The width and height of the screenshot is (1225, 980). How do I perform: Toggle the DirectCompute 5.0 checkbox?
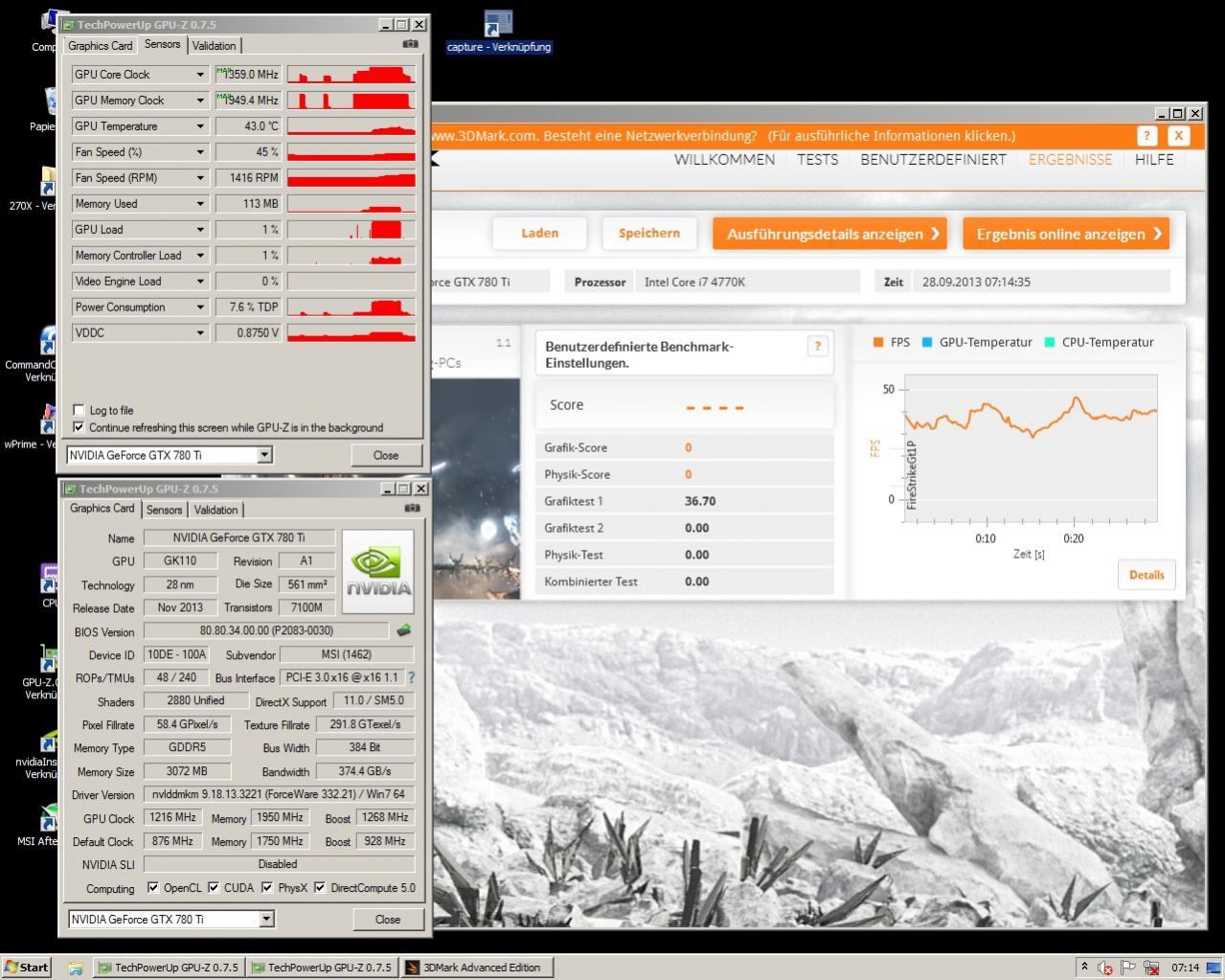pos(320,887)
